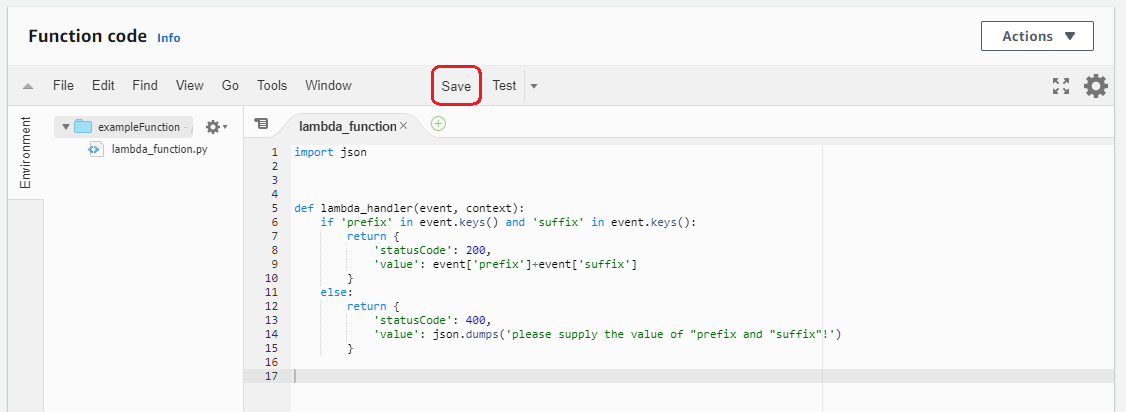Toggle the Environment side panel
This screenshot has width=1126, height=412.
(x=26, y=152)
